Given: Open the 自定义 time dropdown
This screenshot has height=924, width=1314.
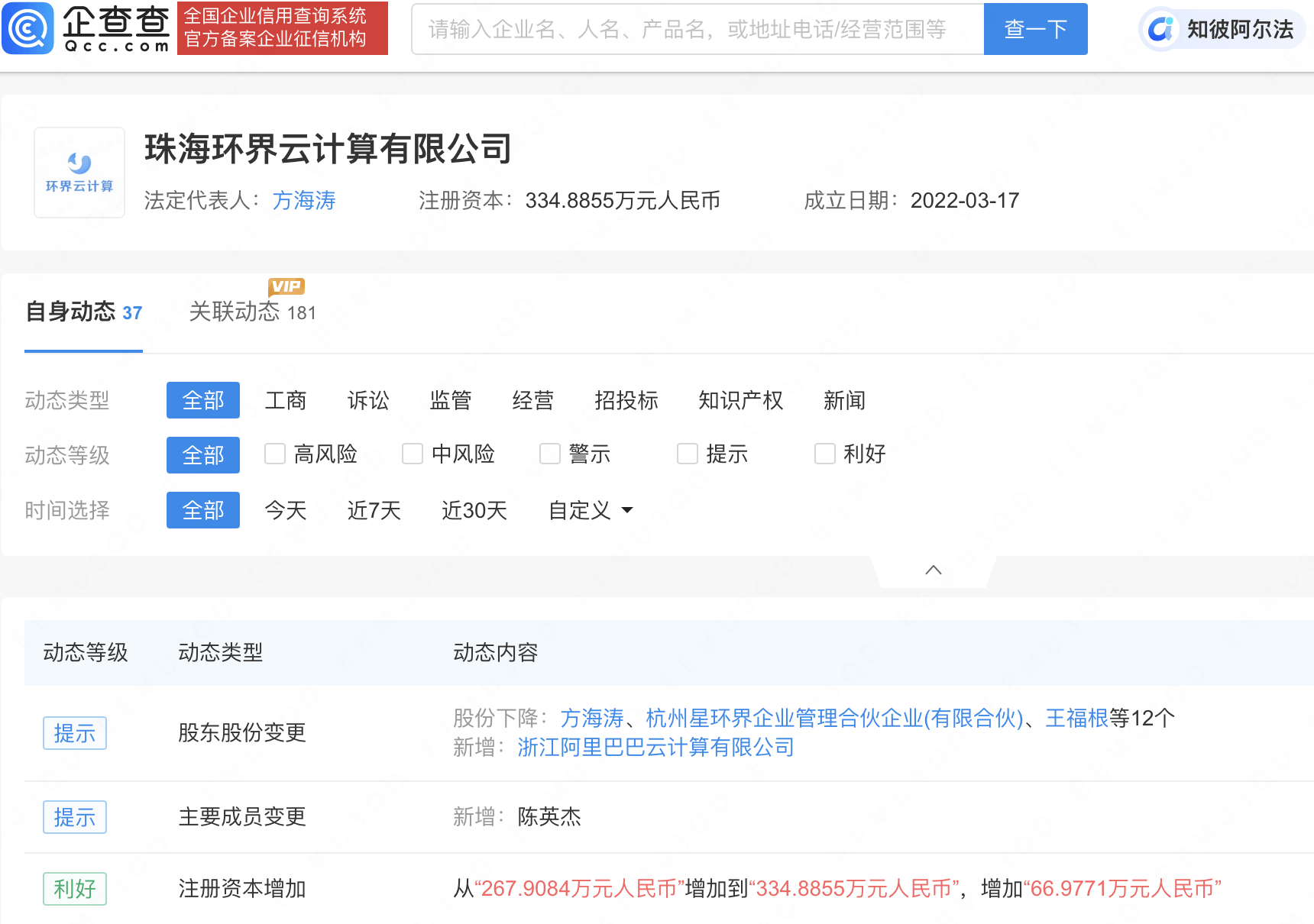Looking at the screenshot, I should click(x=591, y=510).
